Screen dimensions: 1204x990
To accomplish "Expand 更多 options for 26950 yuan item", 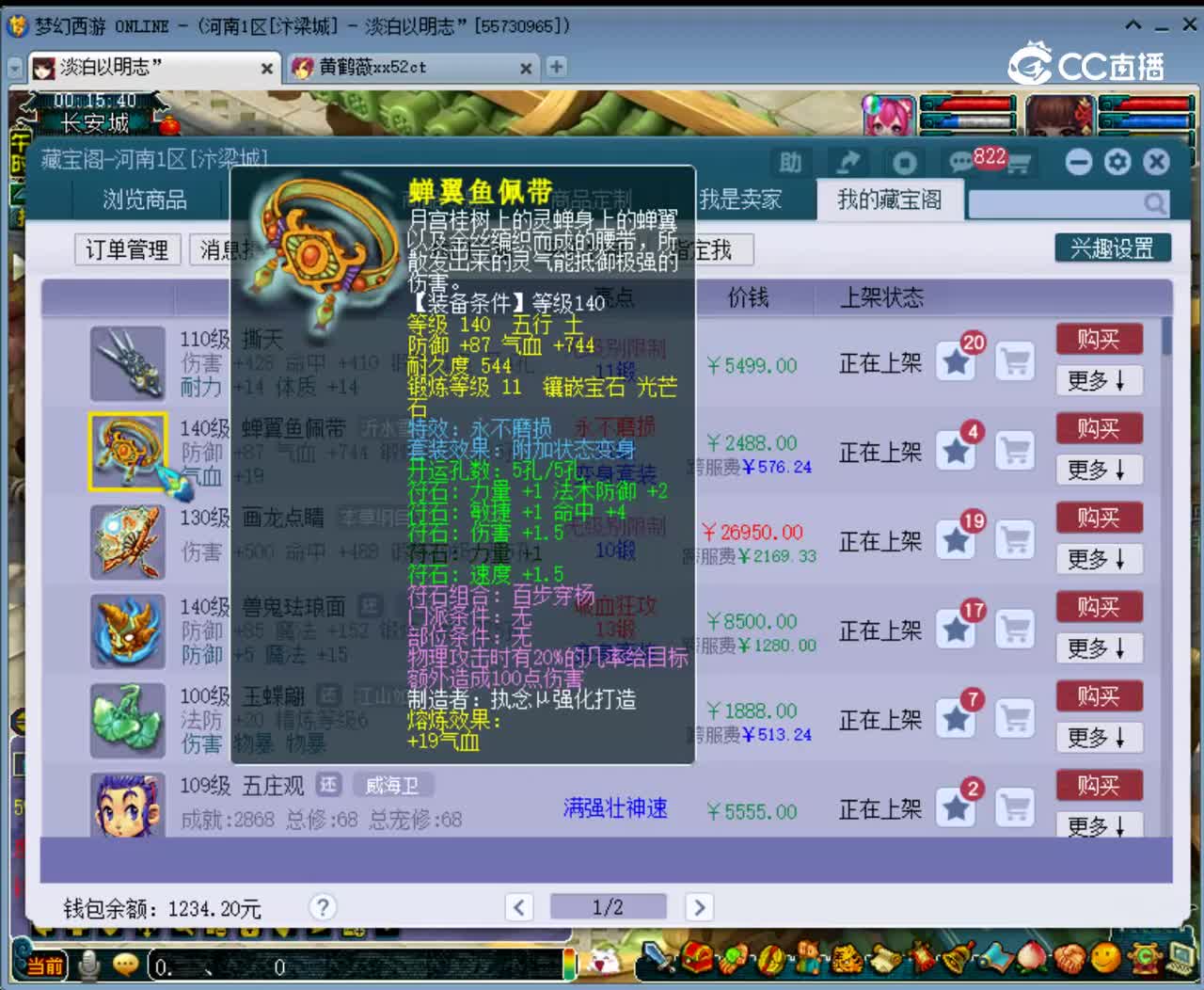I will (1098, 559).
